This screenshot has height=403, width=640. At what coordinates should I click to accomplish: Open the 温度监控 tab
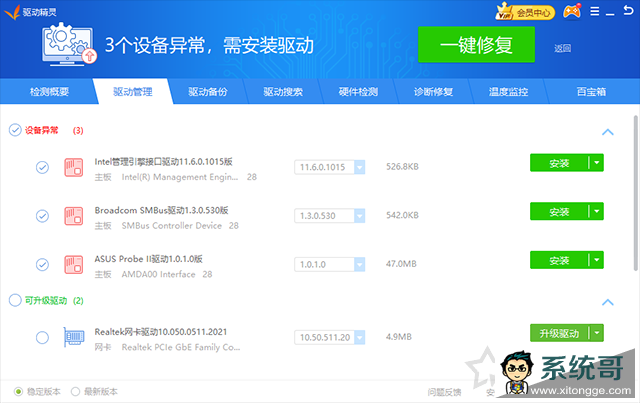[x=508, y=91]
